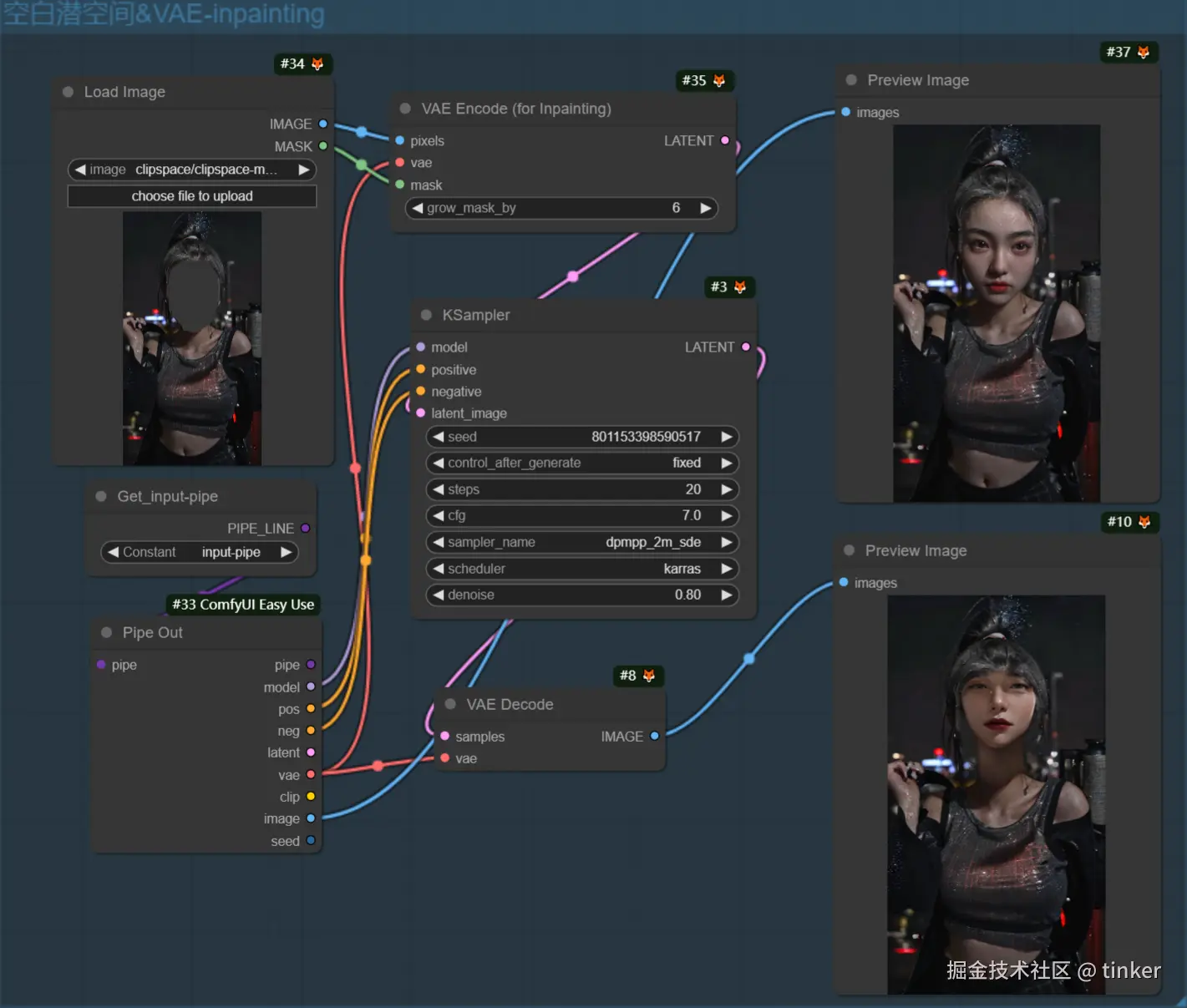Click the model input socket on KSampler
This screenshot has width=1187, height=1008.
pos(421,347)
